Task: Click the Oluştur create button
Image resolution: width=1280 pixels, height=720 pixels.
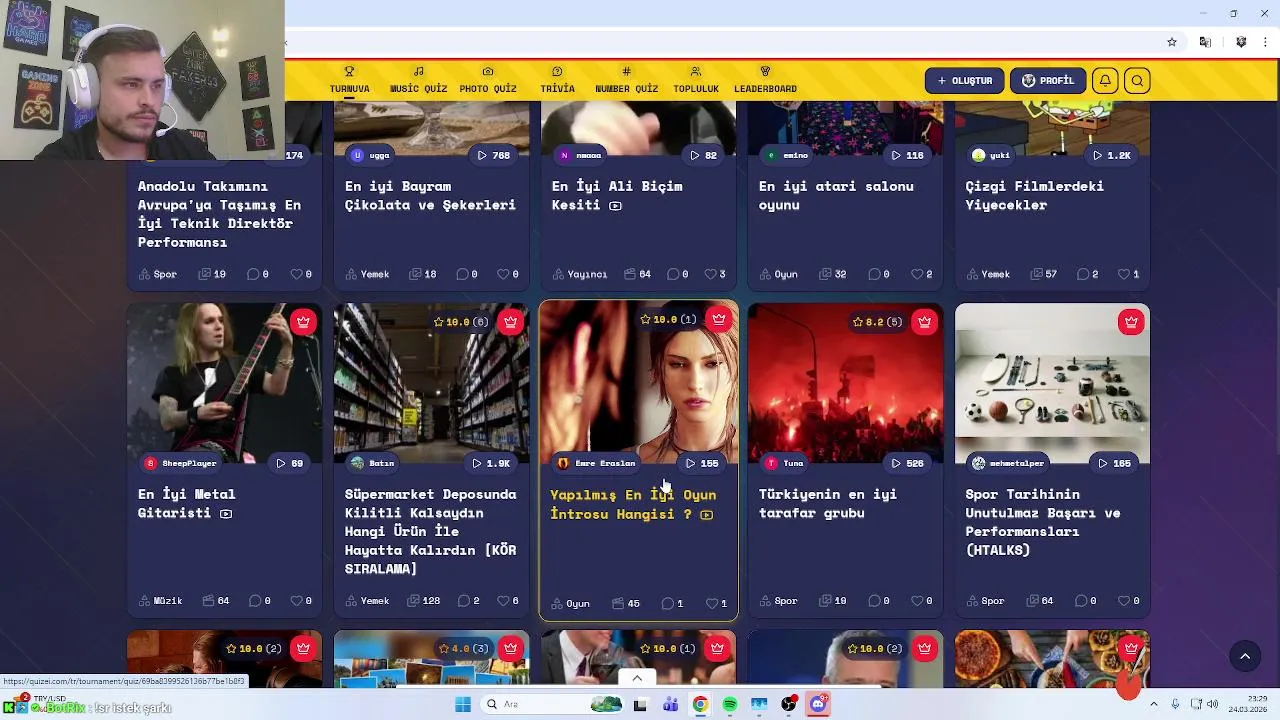Action: 964,81
